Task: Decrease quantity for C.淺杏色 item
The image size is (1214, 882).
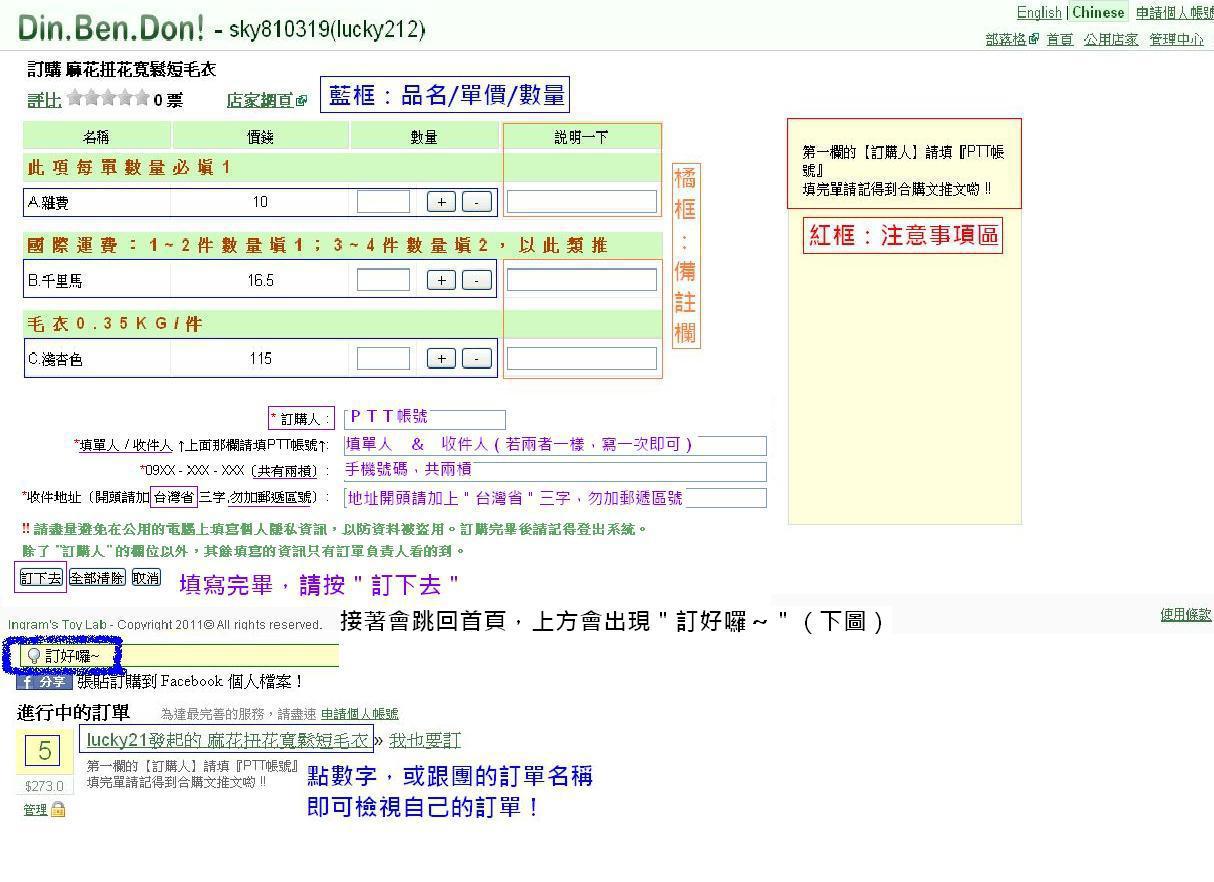Action: click(477, 358)
